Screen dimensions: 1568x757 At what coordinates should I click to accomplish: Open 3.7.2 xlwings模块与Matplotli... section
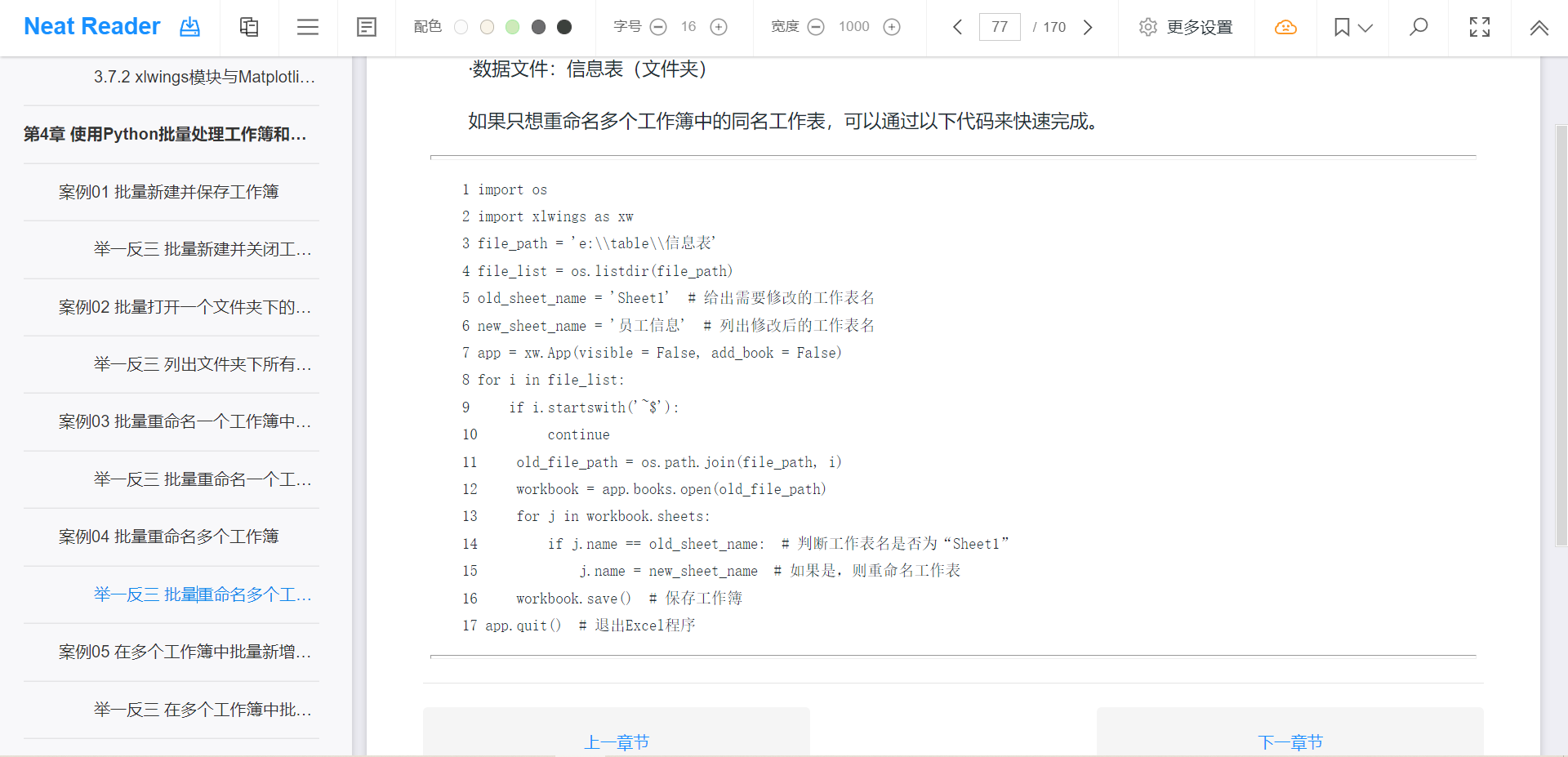point(204,77)
